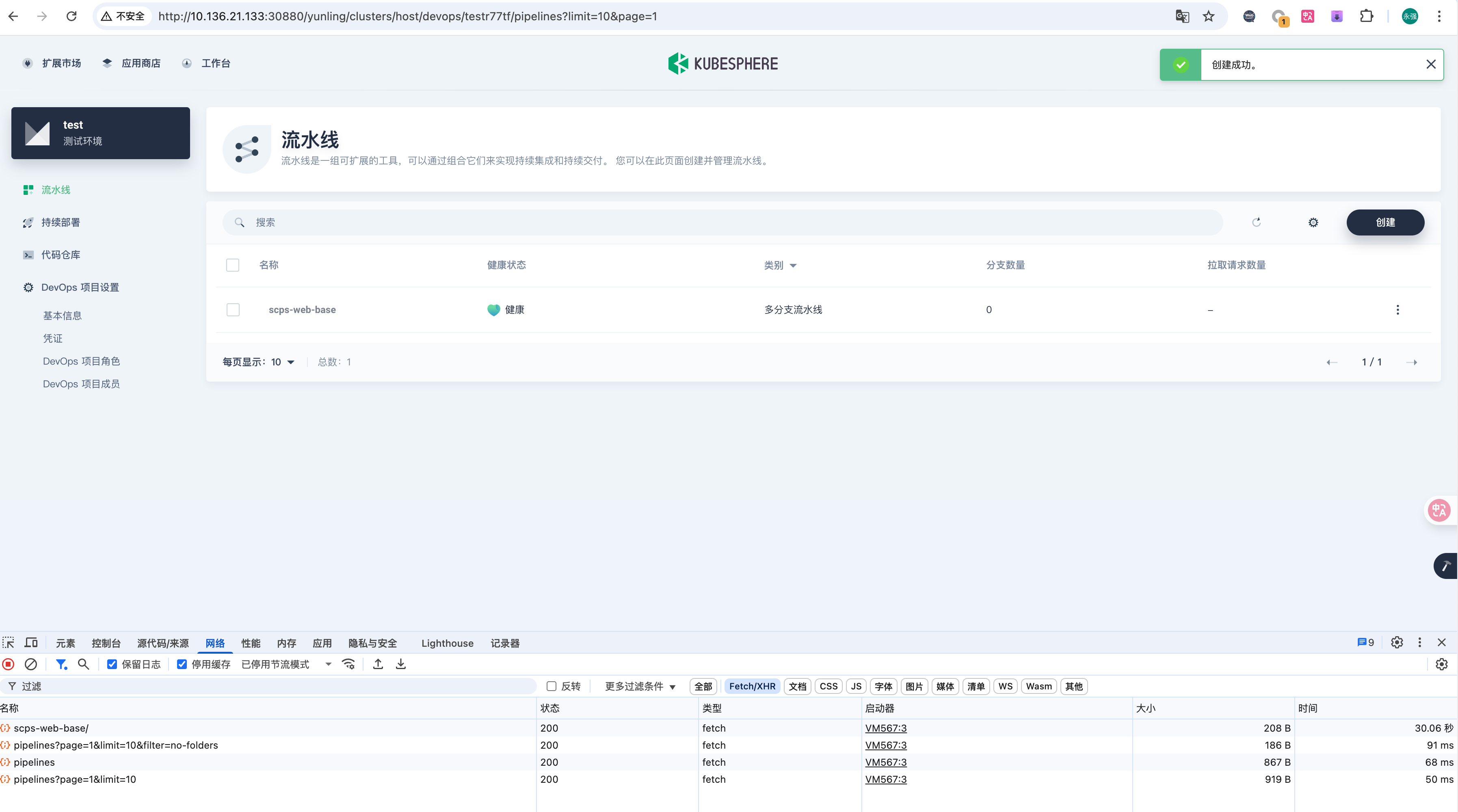Screen dimensions: 1458x812
Task: Go to next page arrow in pagination
Action: [1411, 362]
